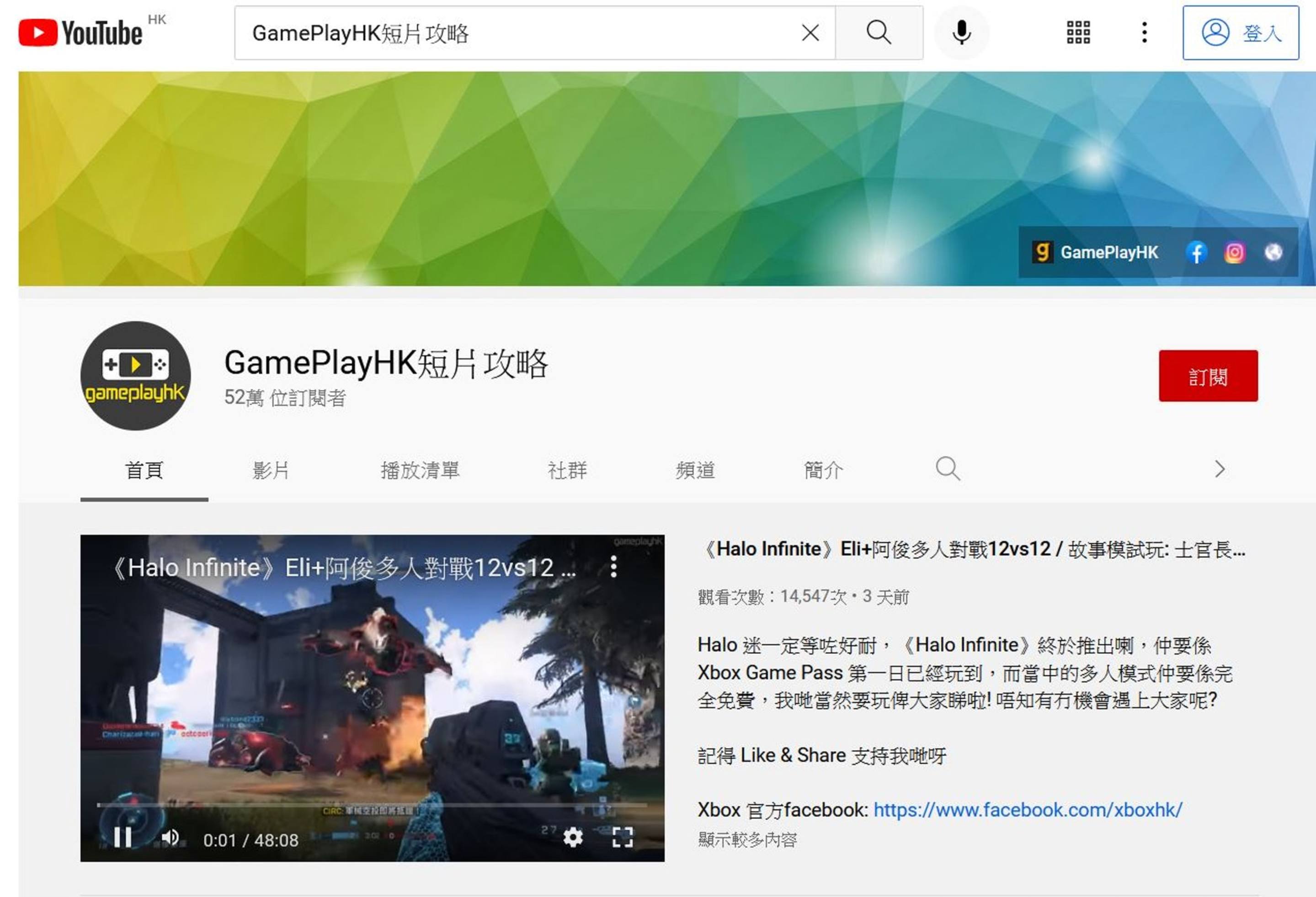Click the YouTube logo to go home
The image size is (1316, 897).
pos(80,32)
